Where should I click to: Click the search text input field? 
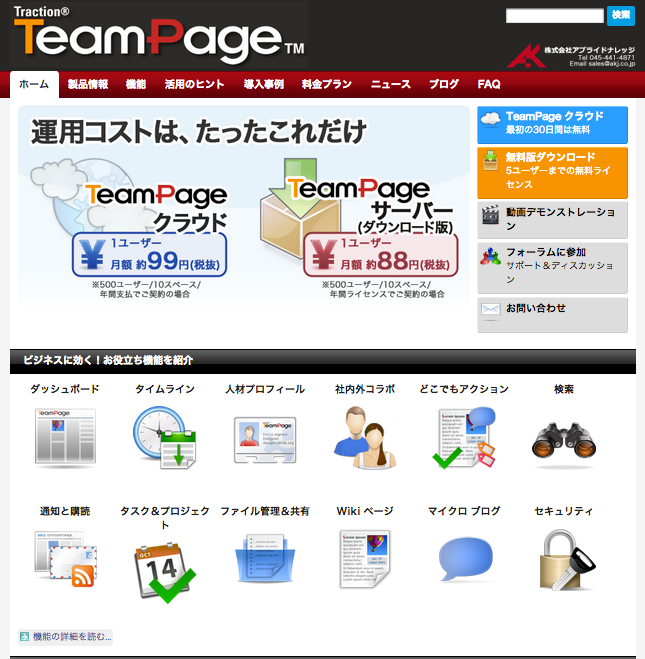pos(554,15)
